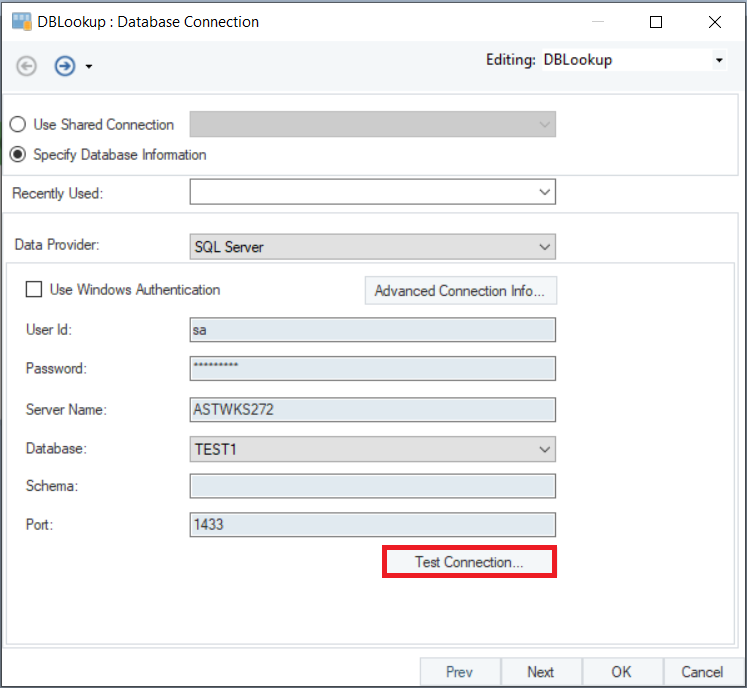Open the navigation history dropdown arrow
The height and width of the screenshot is (688, 747).
coord(89,67)
